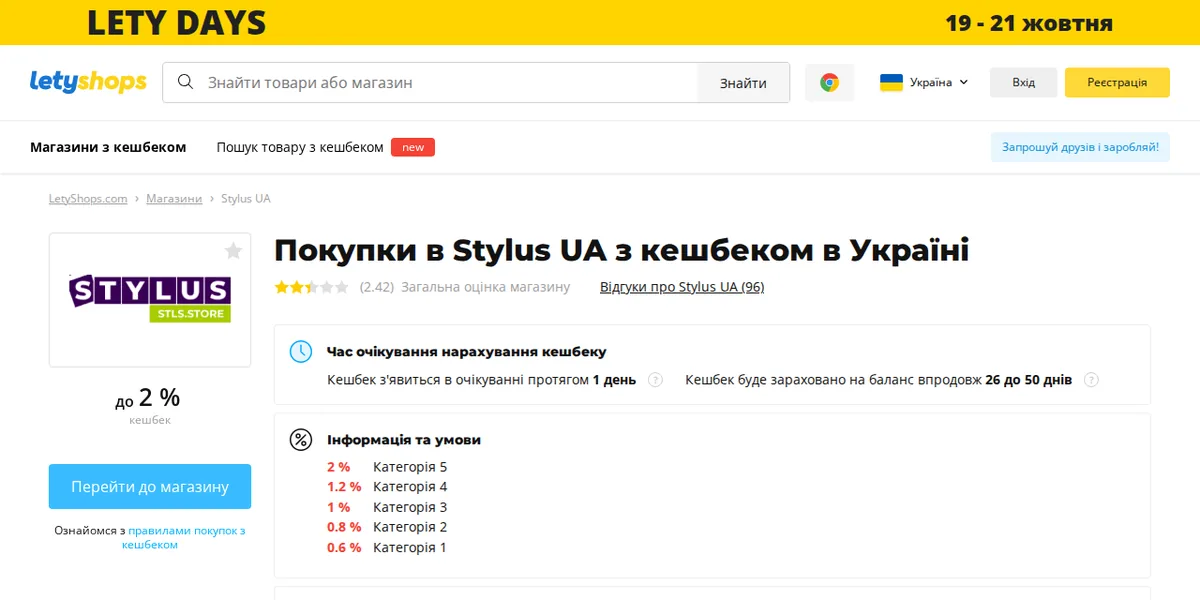Click the LETY DAYS banner title
The width and height of the screenshot is (1200, 600).
(176, 22)
